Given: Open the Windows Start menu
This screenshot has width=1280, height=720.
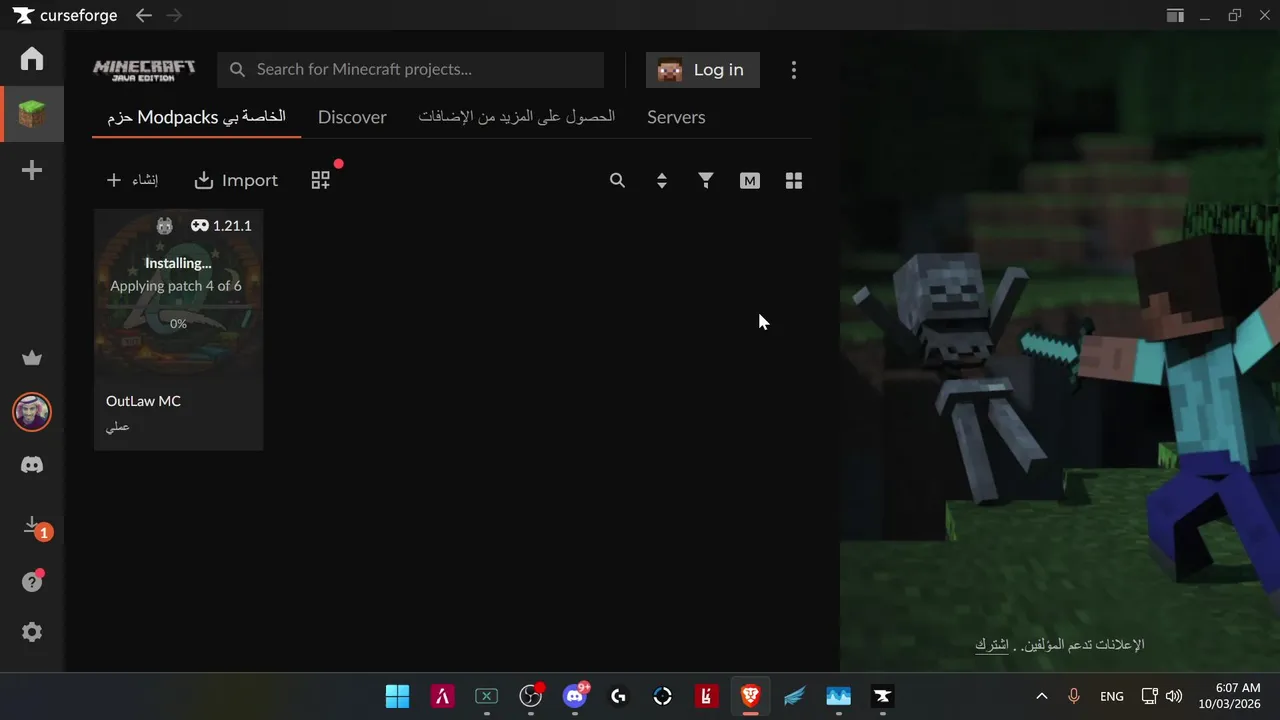Looking at the screenshot, I should 398,696.
